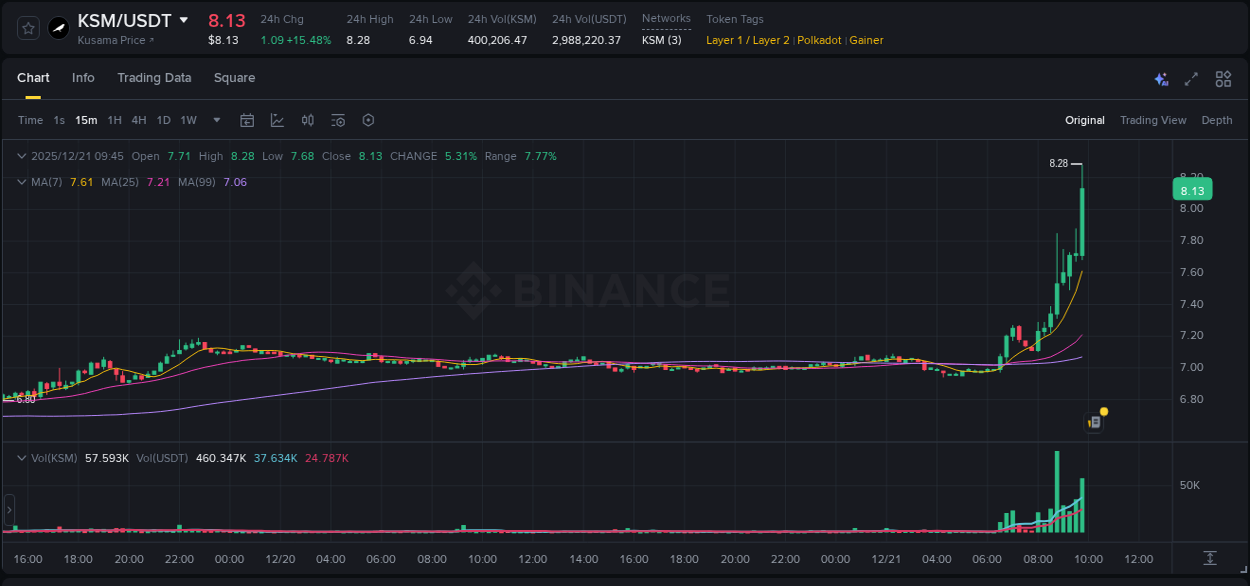The width and height of the screenshot is (1250, 586).
Task: Open the KSM/USDT pair selector dropdown
Action: pos(183,19)
